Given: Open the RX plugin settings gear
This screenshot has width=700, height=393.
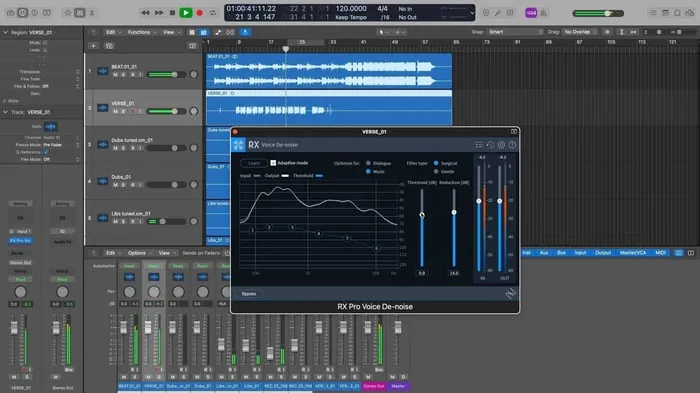Looking at the screenshot, I should [x=501, y=145].
